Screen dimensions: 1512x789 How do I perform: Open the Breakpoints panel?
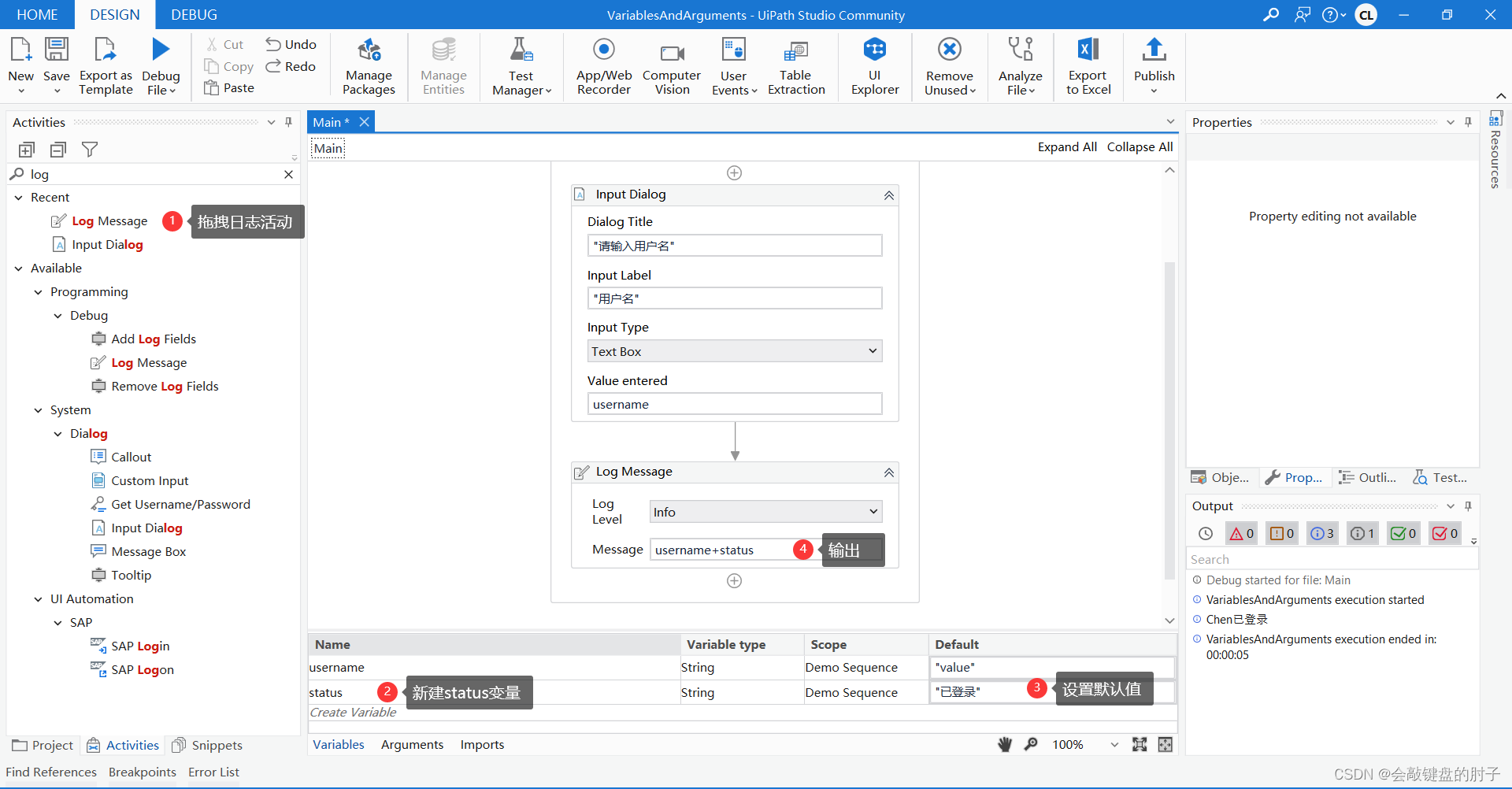point(143,772)
